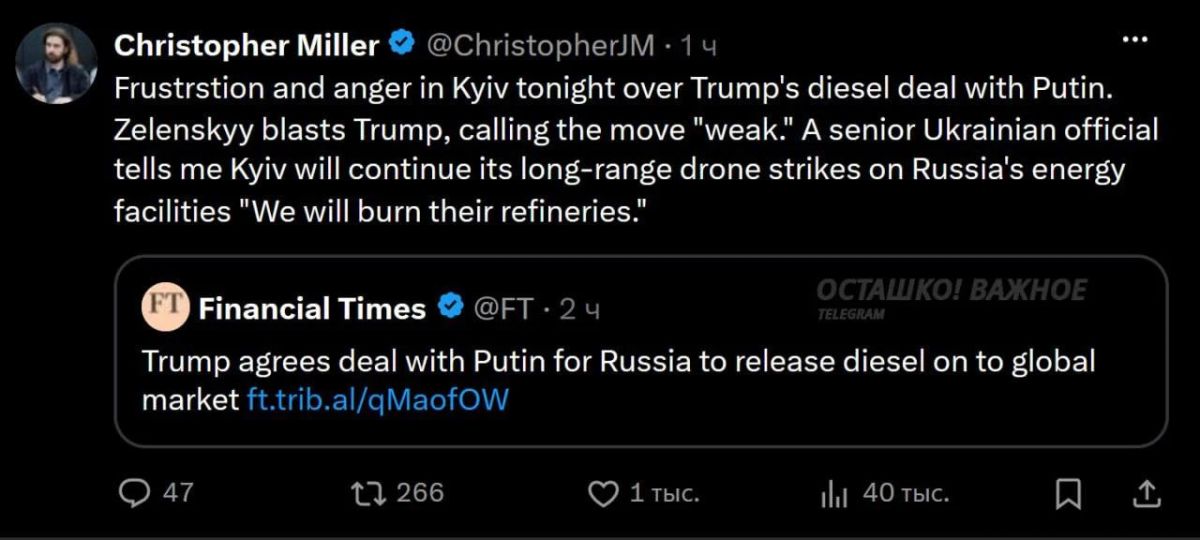Like the tweet with the heart icon
The width and height of the screenshot is (1200, 540).
(x=601, y=494)
